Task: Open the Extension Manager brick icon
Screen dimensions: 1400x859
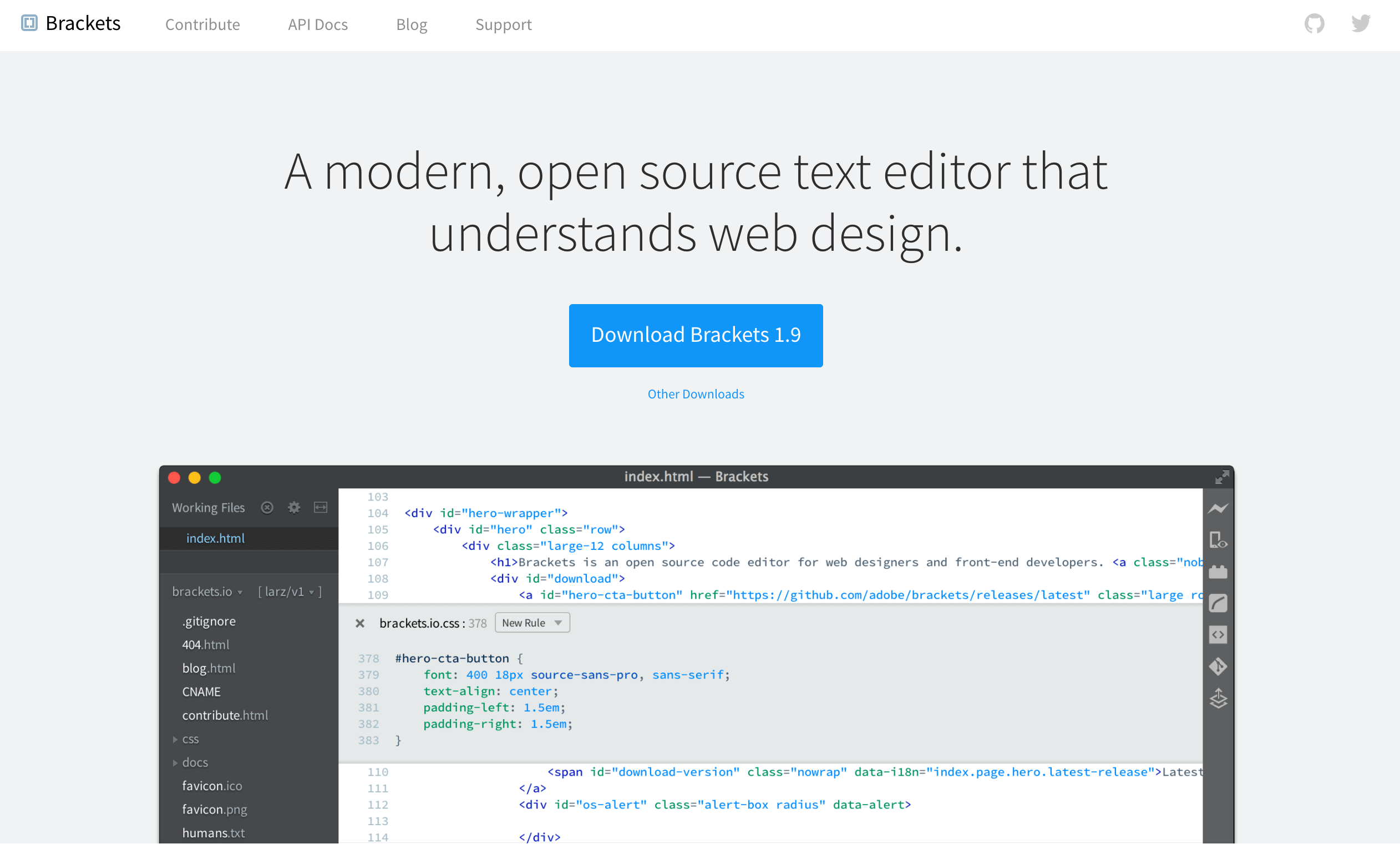Action: (x=1218, y=572)
